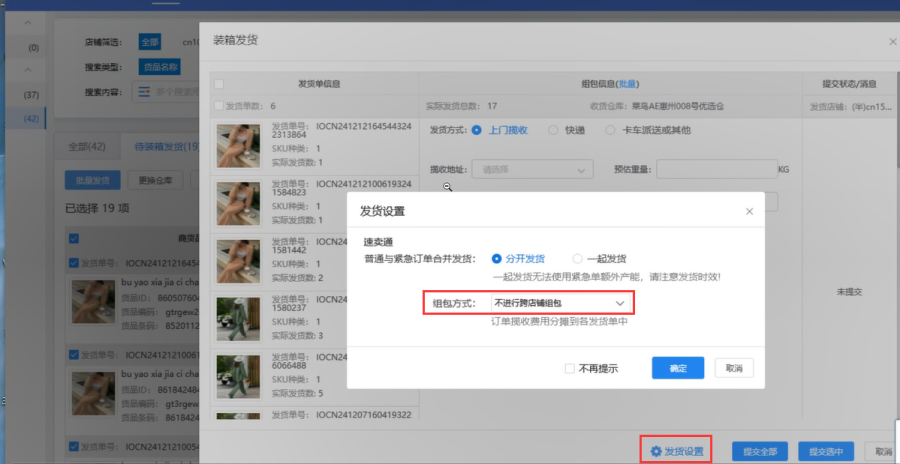This screenshot has height=464, width=900.
Task: Select 一起发货 radio option
Action: coord(599,259)
